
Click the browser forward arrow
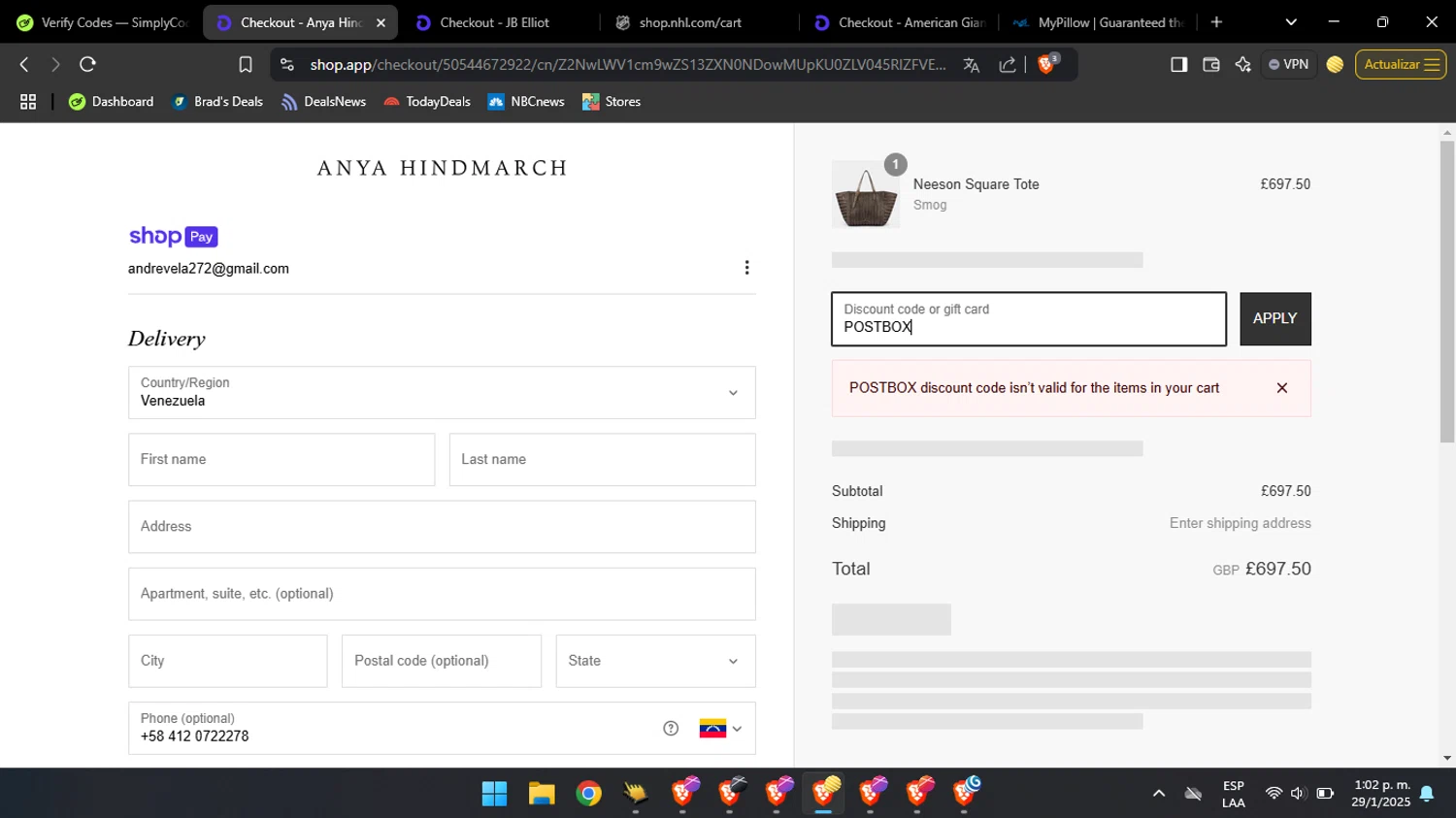coord(55,65)
